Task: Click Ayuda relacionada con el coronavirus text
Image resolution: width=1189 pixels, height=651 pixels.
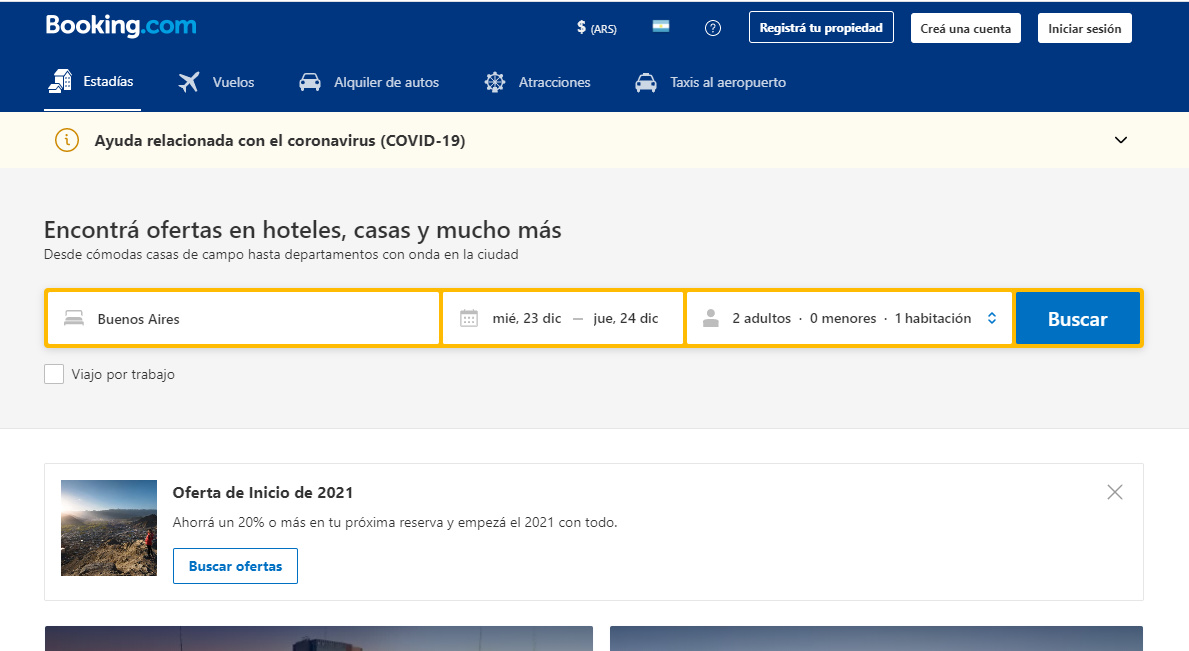Action: pos(280,140)
